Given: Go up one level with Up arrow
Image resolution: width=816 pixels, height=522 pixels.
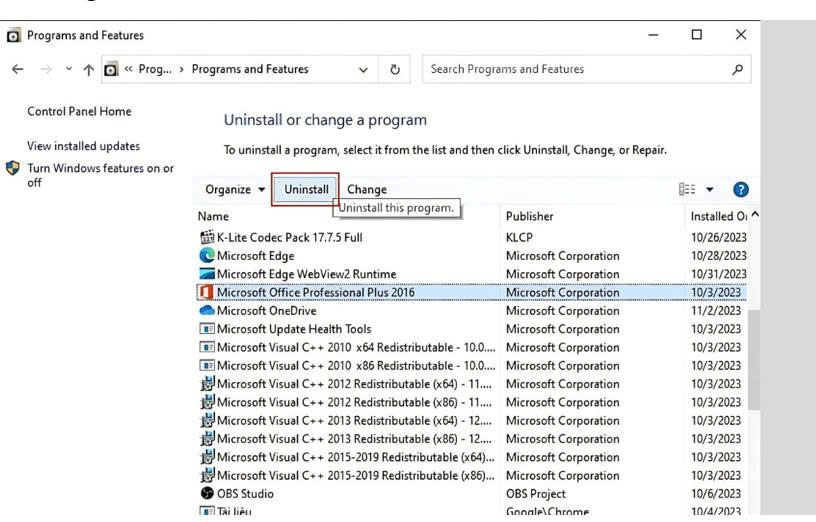Looking at the screenshot, I should click(88, 70).
